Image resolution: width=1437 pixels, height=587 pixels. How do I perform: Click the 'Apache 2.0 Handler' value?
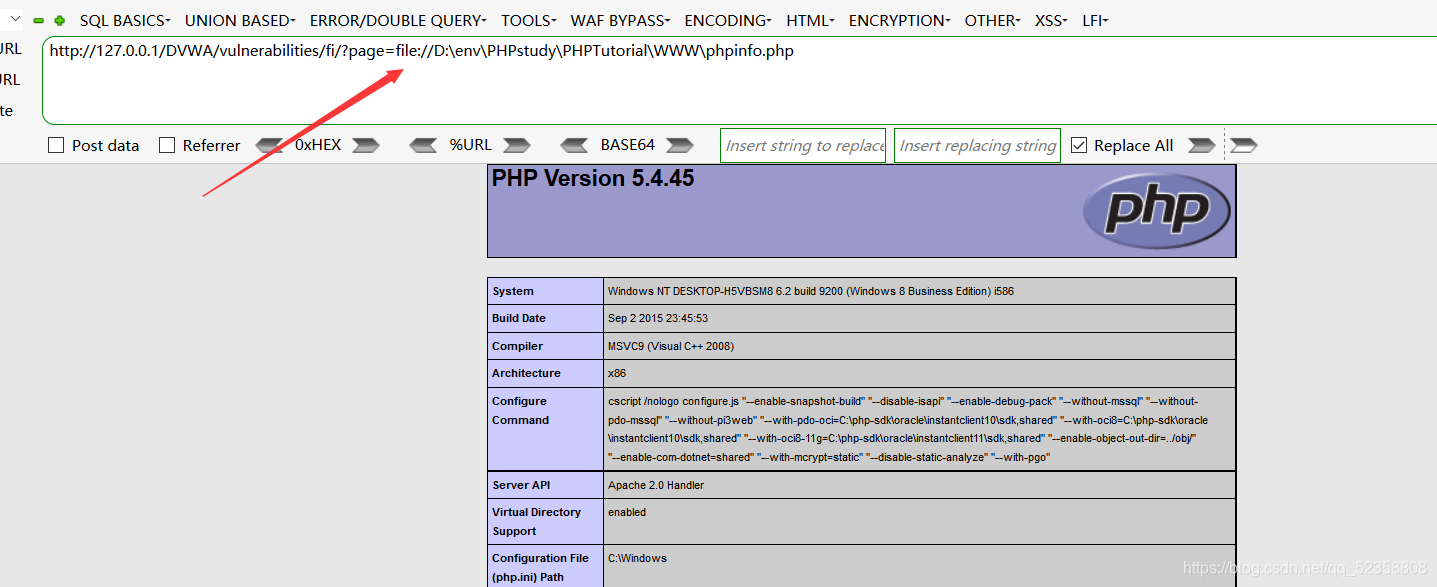click(x=656, y=485)
